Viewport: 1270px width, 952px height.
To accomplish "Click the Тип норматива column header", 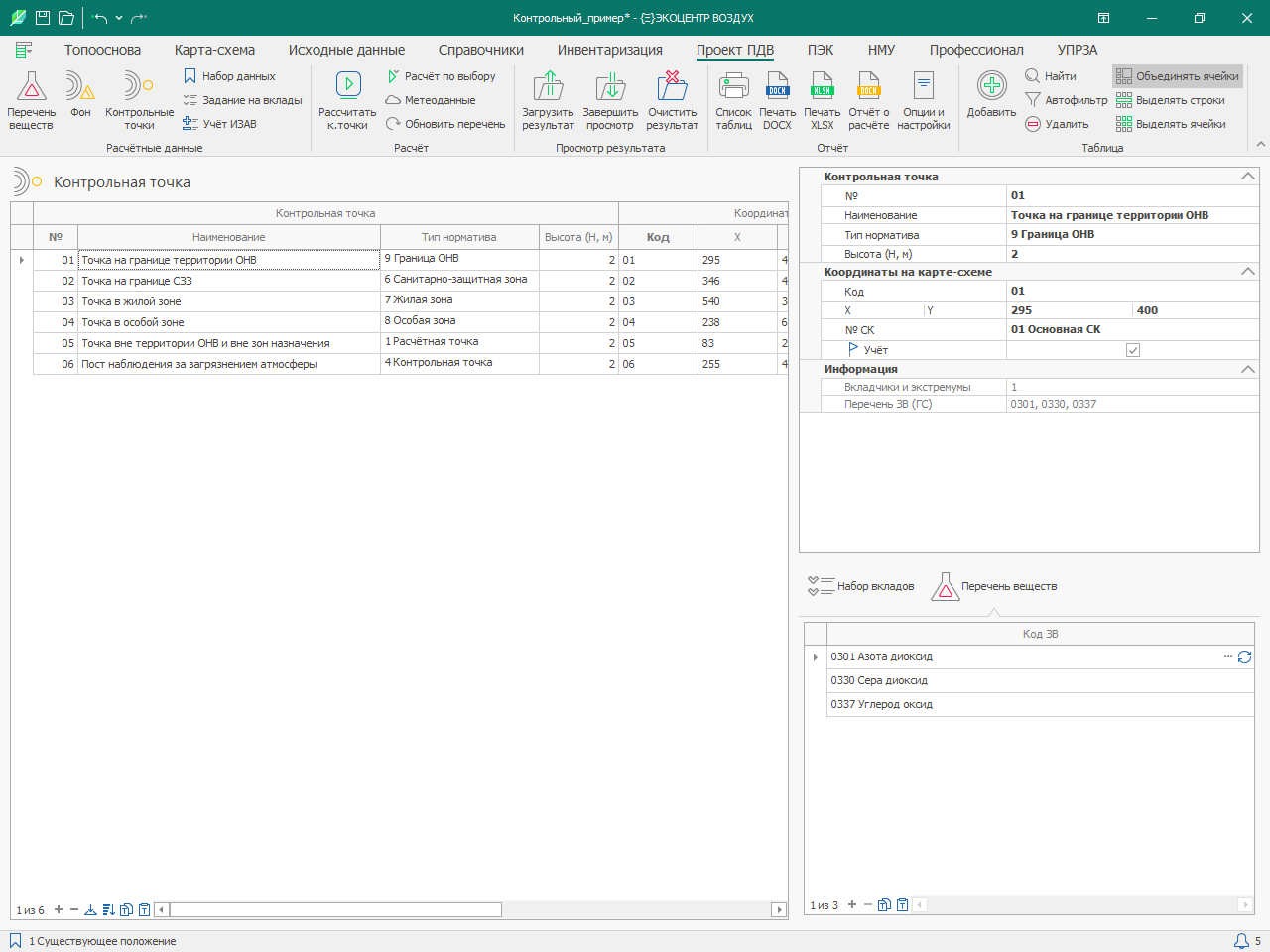I will pos(459,237).
